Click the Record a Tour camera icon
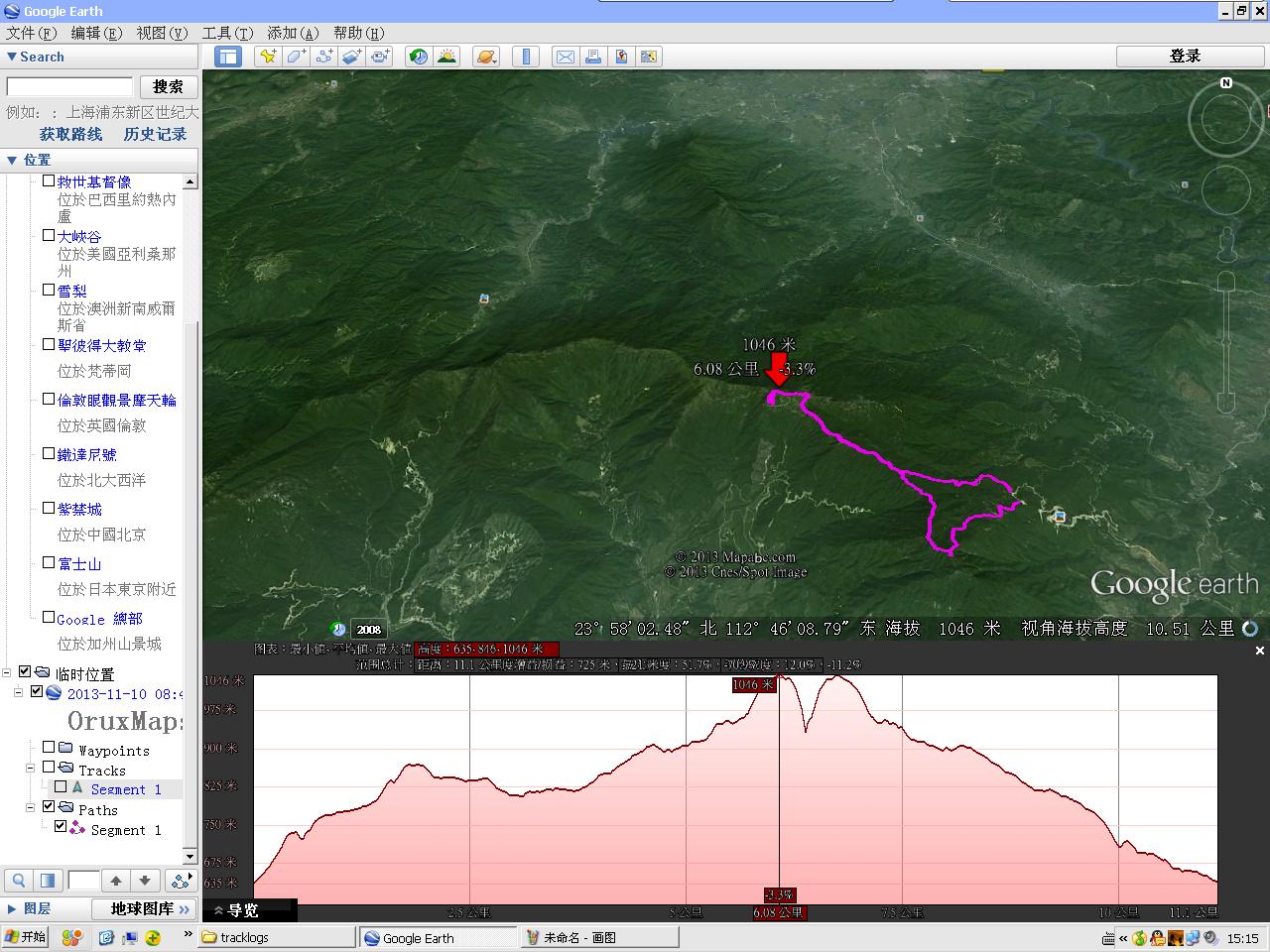 (381, 57)
